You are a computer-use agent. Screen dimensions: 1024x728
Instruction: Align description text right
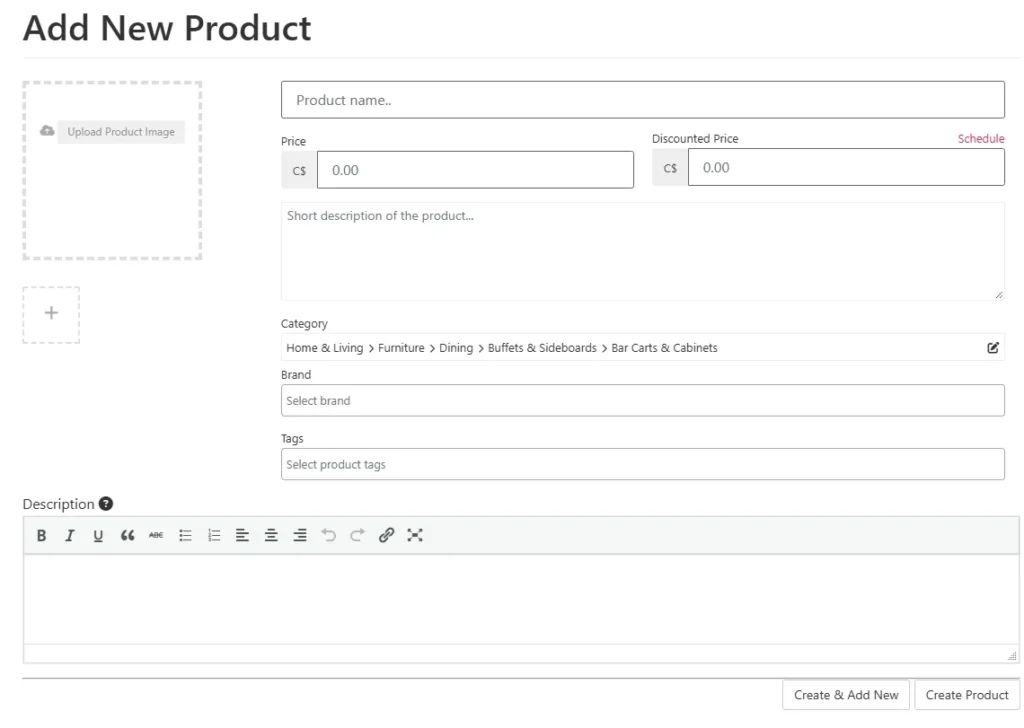click(x=300, y=535)
